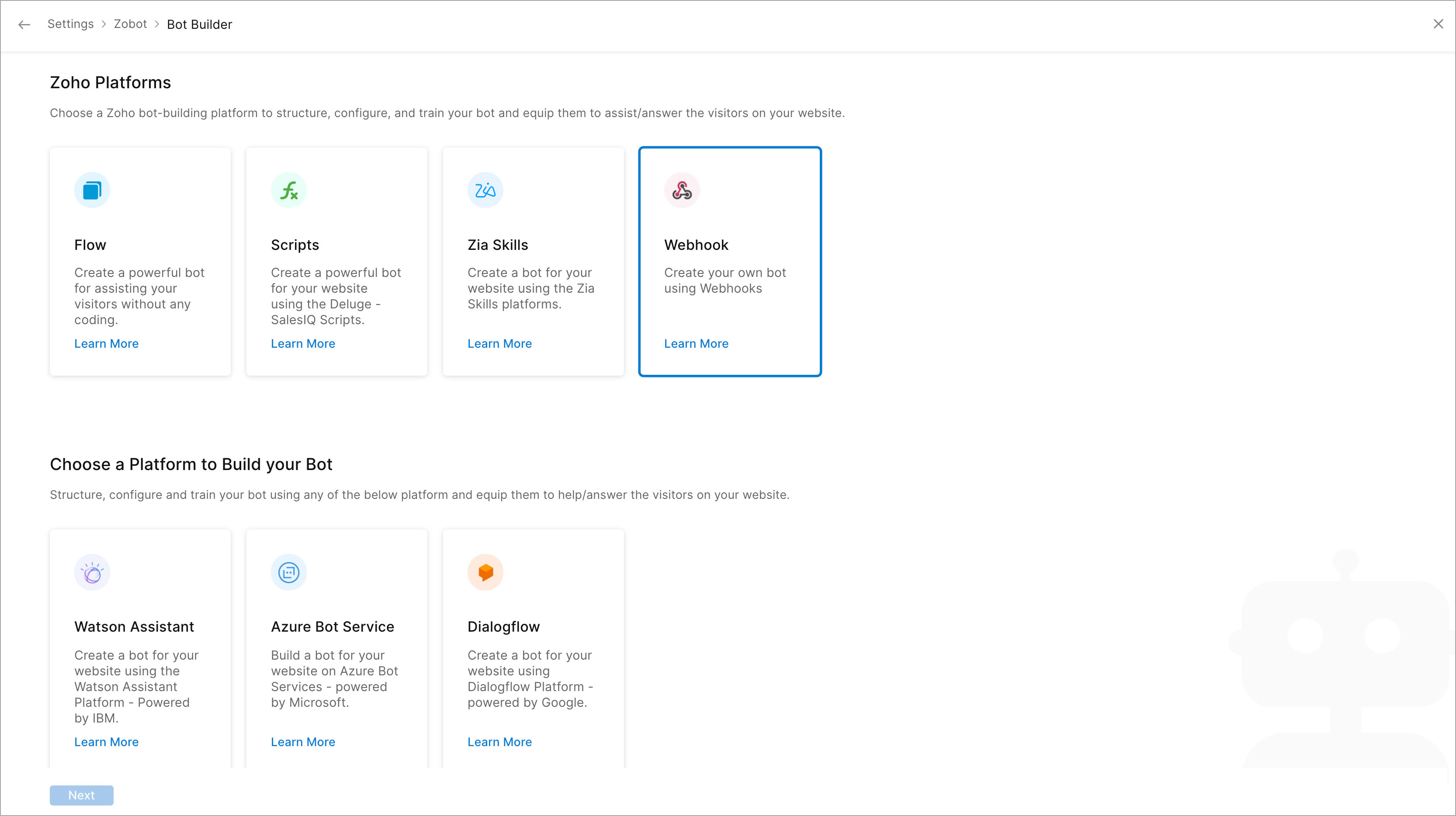
Task: Choose the Zia Skills card title
Action: (498, 245)
